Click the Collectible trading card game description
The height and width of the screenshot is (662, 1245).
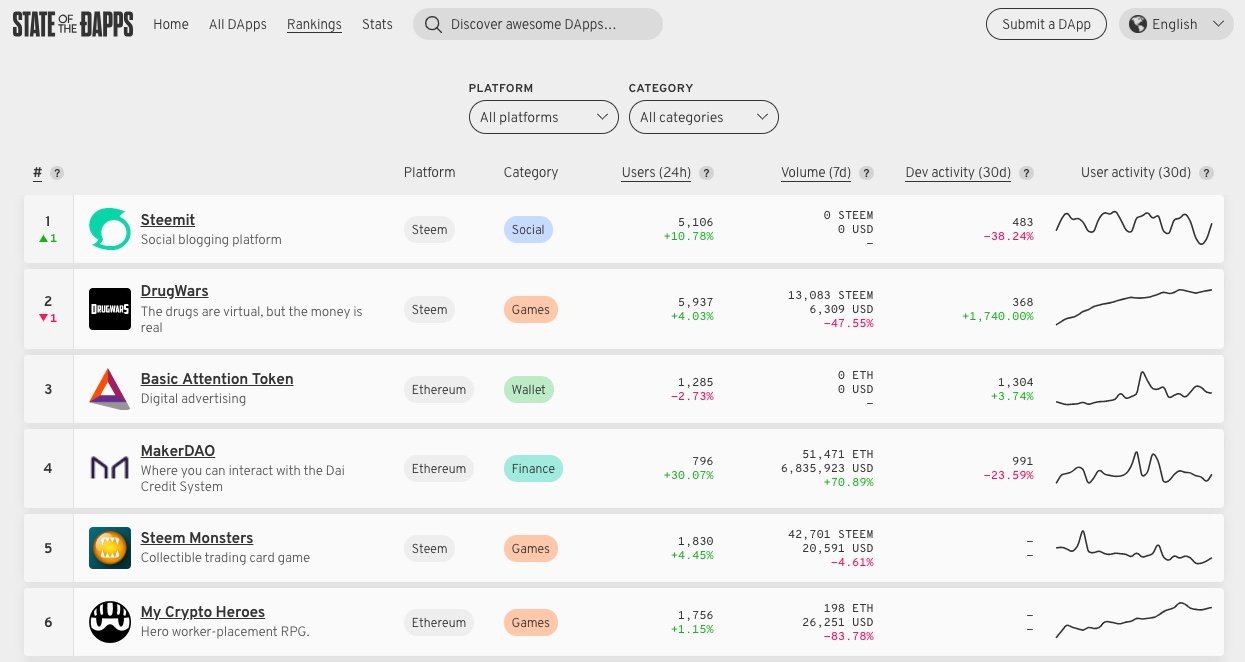coord(225,558)
